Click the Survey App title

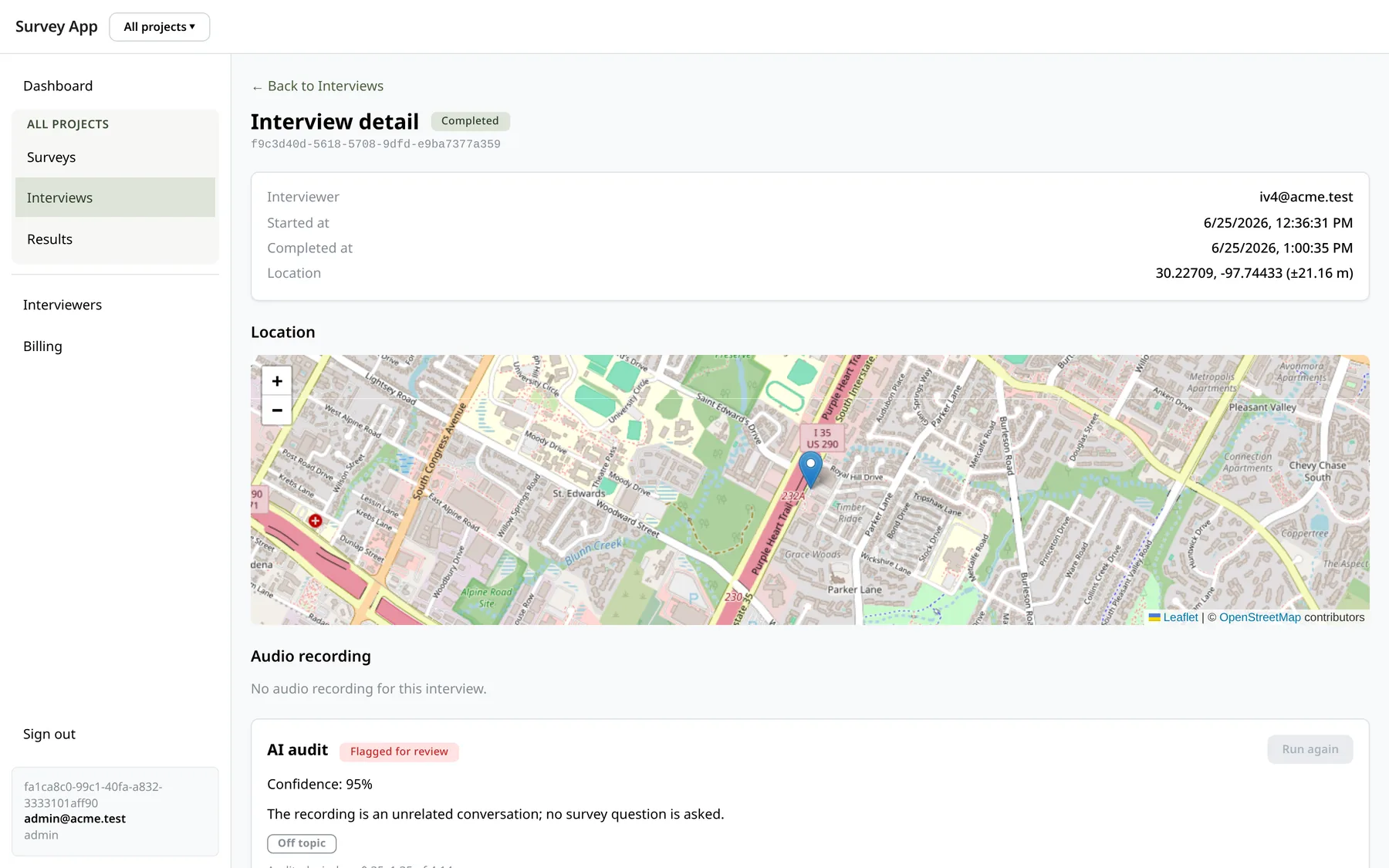56,27
